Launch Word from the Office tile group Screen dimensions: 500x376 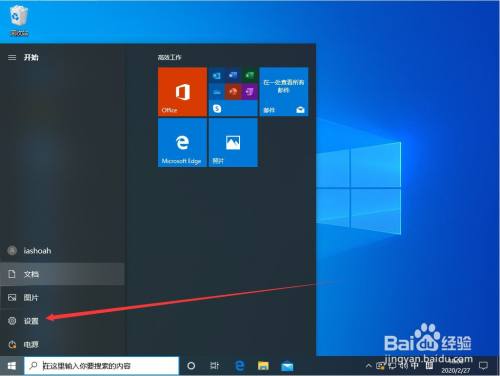coord(233,75)
